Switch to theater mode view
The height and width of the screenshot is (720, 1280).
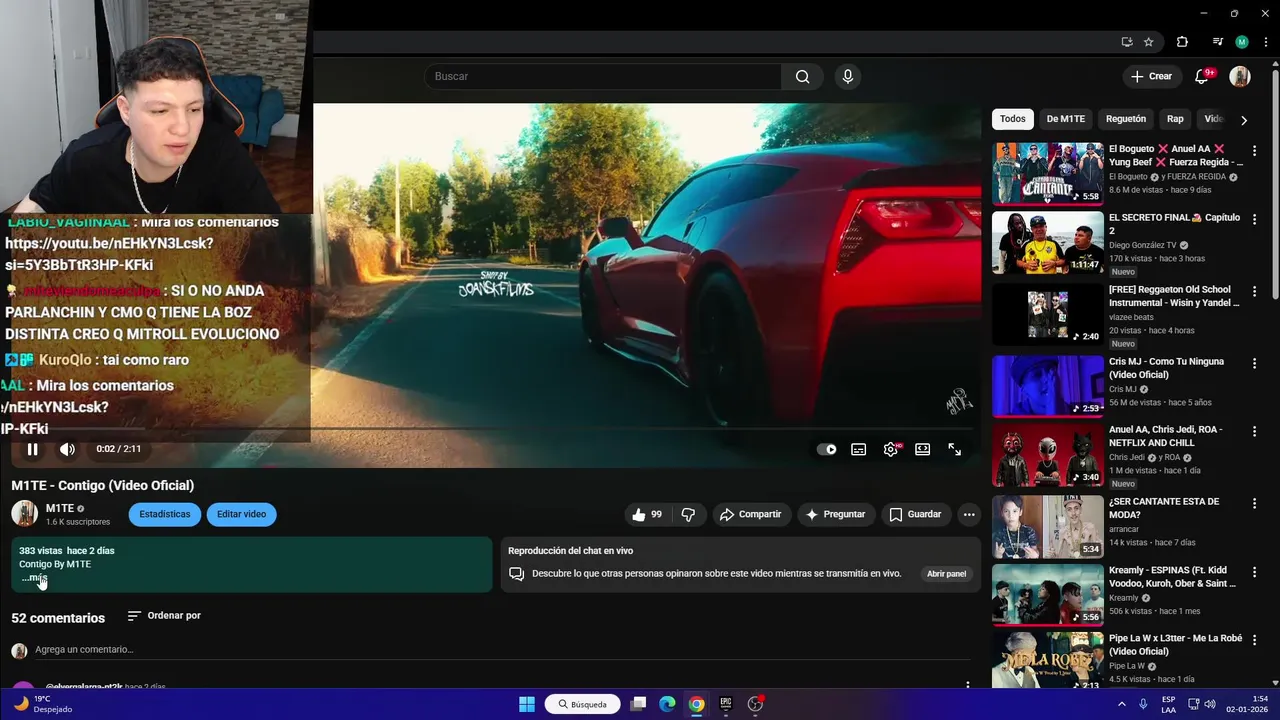922,450
